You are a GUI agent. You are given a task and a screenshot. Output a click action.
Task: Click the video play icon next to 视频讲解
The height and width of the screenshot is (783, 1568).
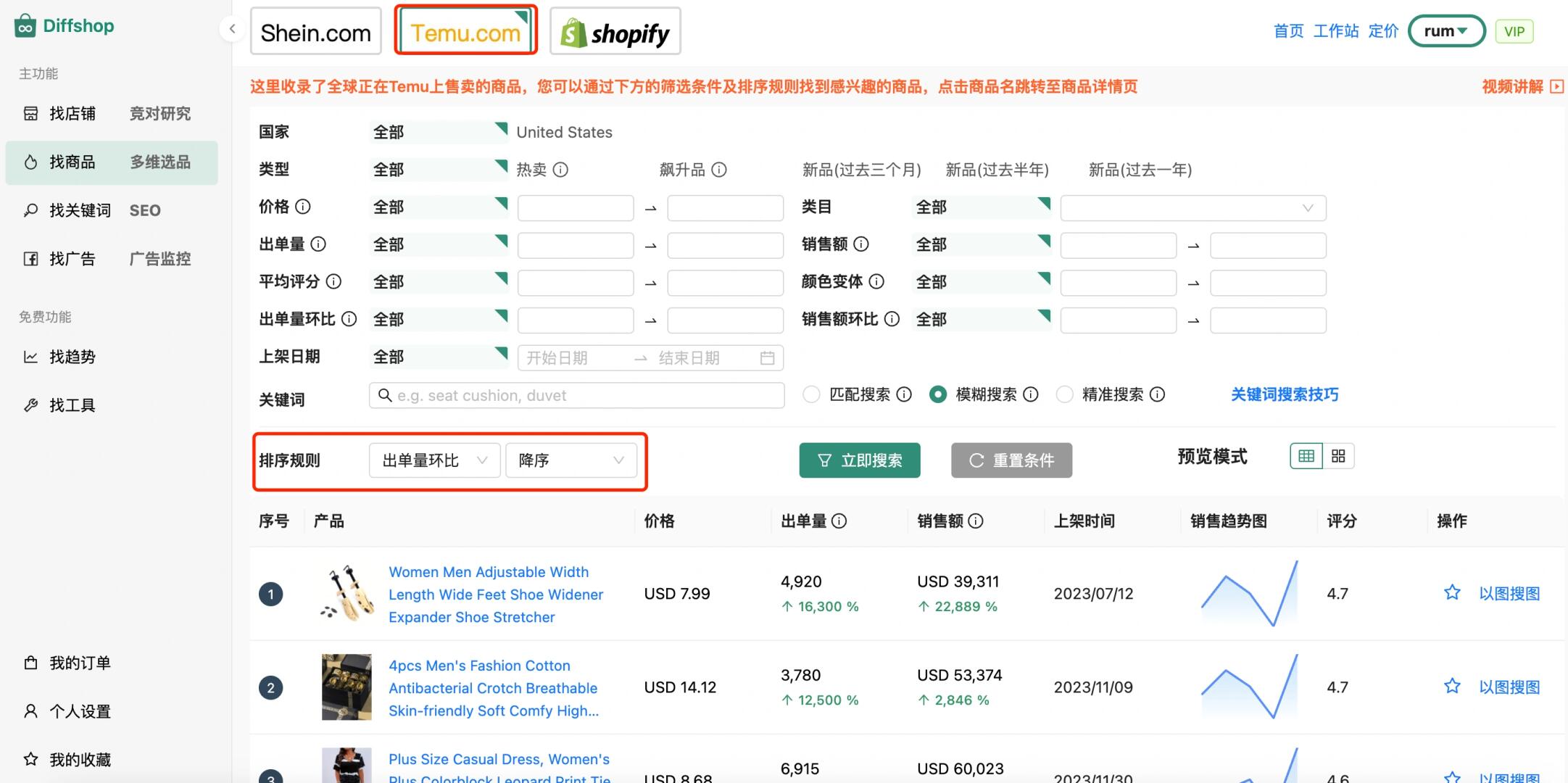tap(1556, 87)
